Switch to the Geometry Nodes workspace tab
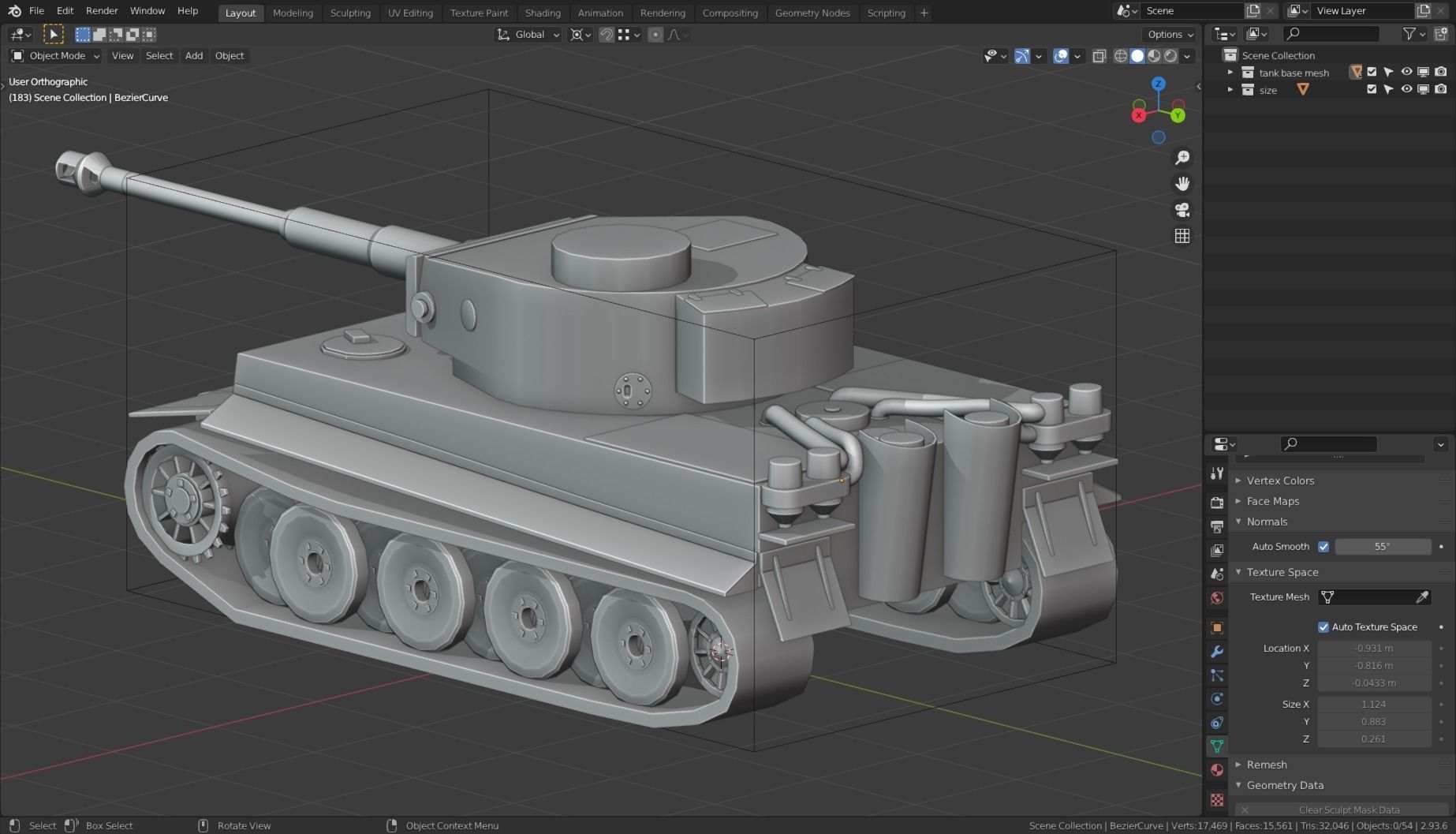1456x834 pixels. 812,13
